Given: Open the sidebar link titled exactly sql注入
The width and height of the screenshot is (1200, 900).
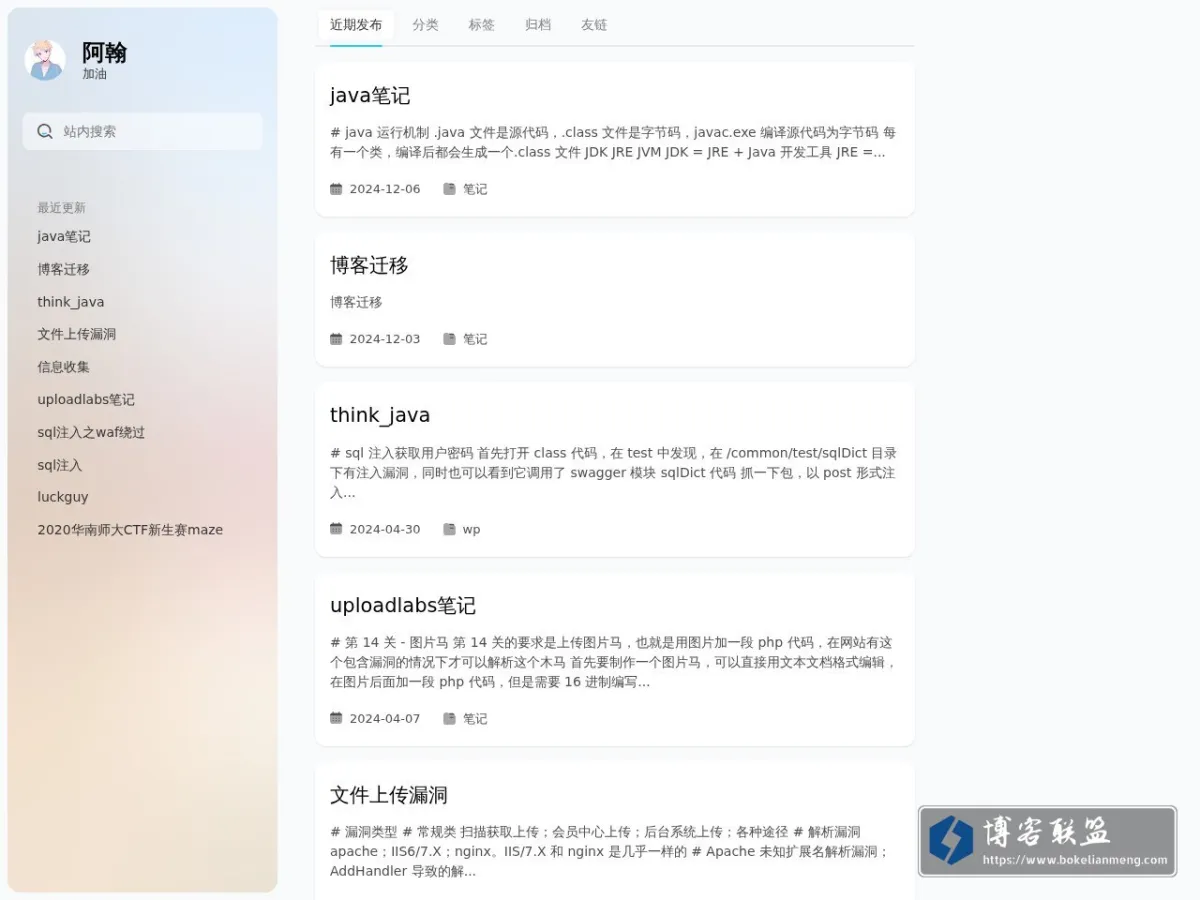Looking at the screenshot, I should click(x=60, y=465).
